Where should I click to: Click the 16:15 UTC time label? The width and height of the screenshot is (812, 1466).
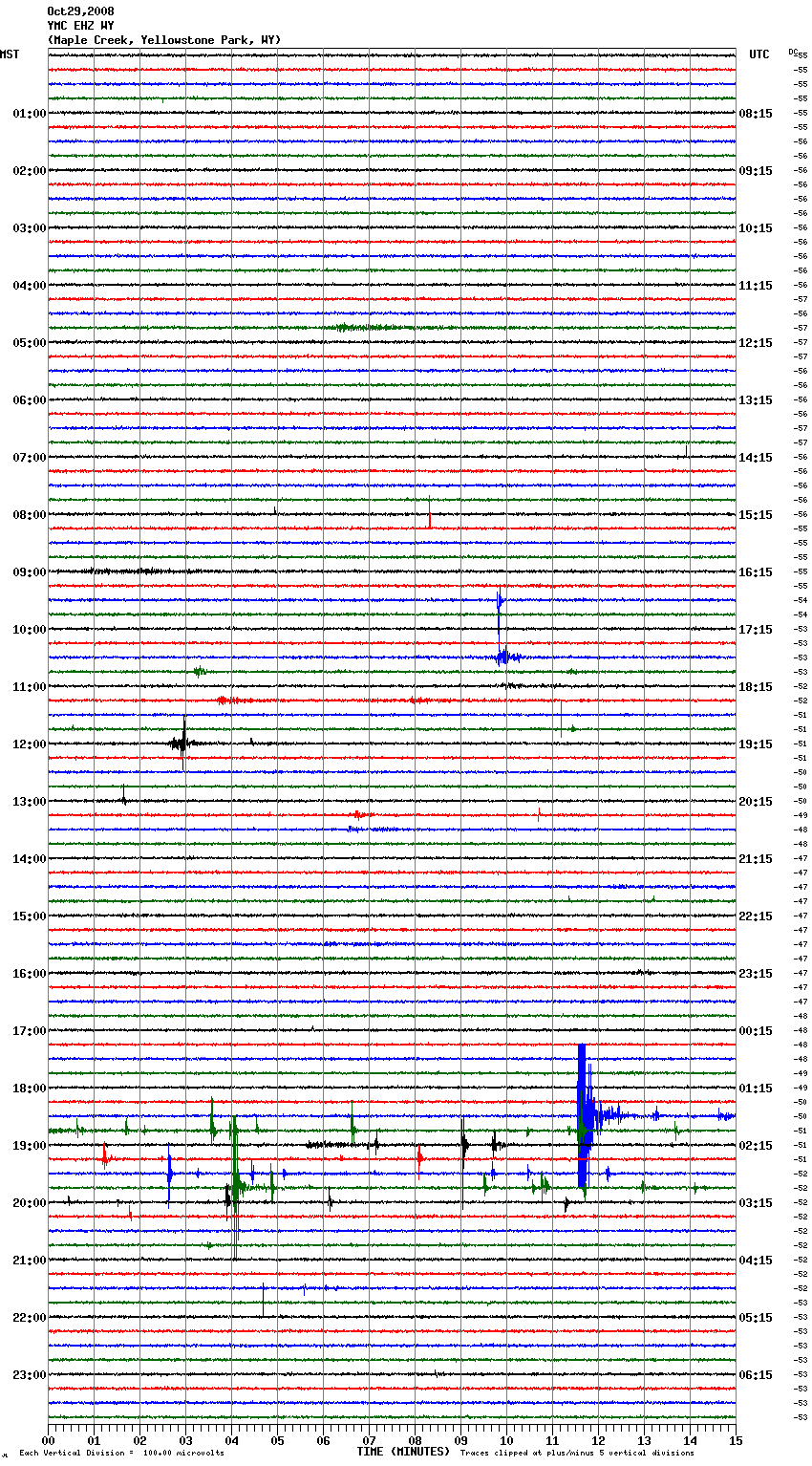[x=756, y=572]
